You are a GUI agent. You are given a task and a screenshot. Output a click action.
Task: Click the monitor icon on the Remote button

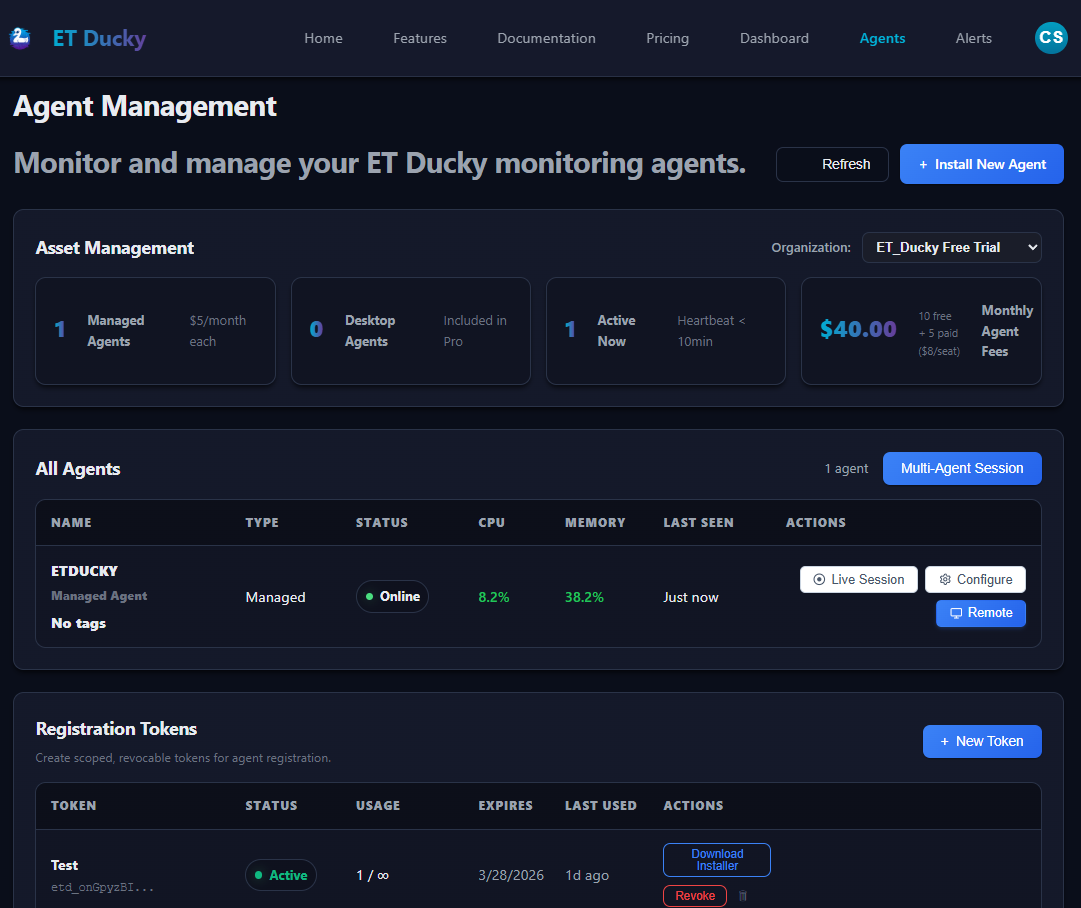click(957, 613)
